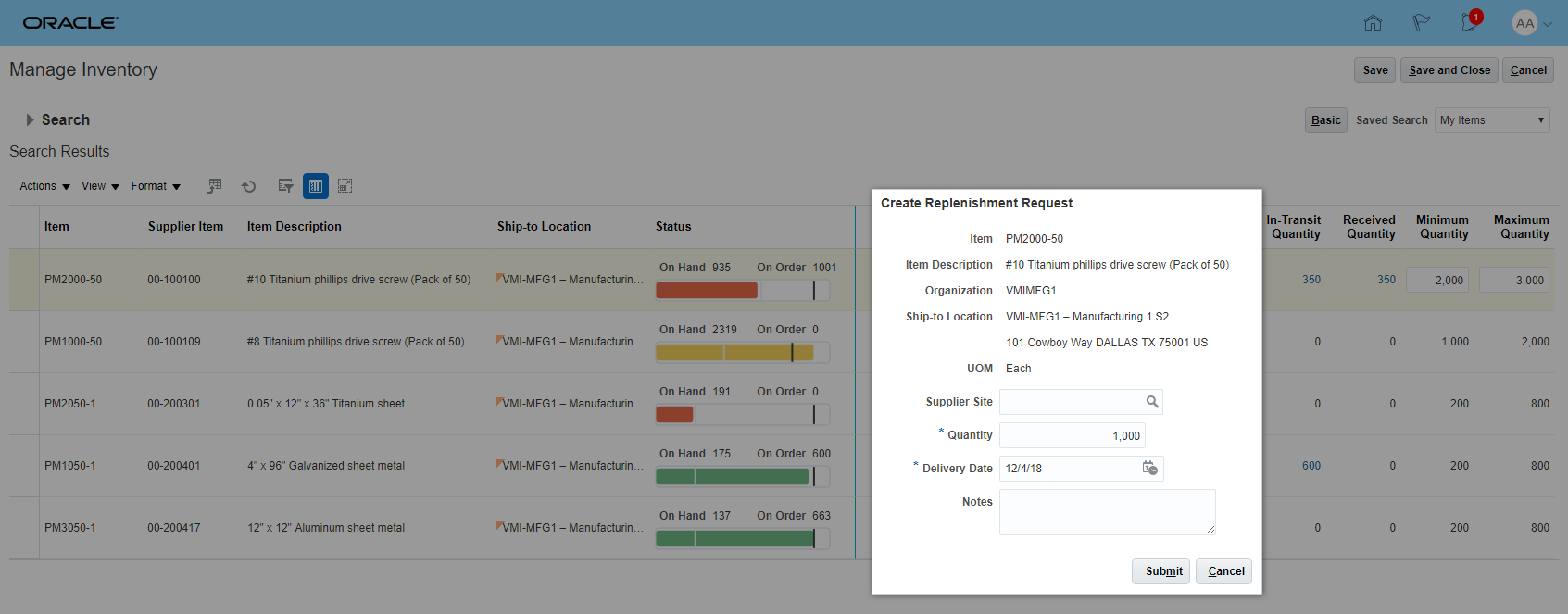The image size is (1568, 614).
Task: Select the PM2050-1 item cell
Action: tap(69, 404)
